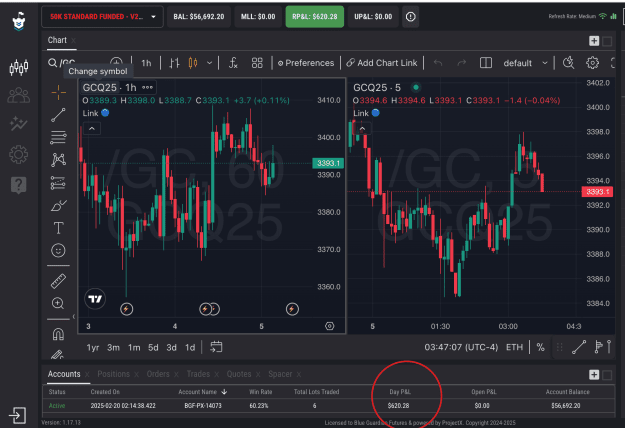Click Add Chart Link
The width and height of the screenshot is (625, 428).
click(381, 63)
